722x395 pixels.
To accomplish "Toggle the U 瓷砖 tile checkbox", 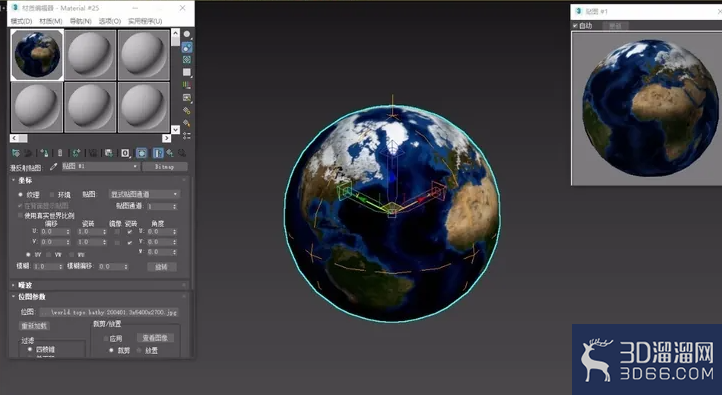I will point(130,232).
